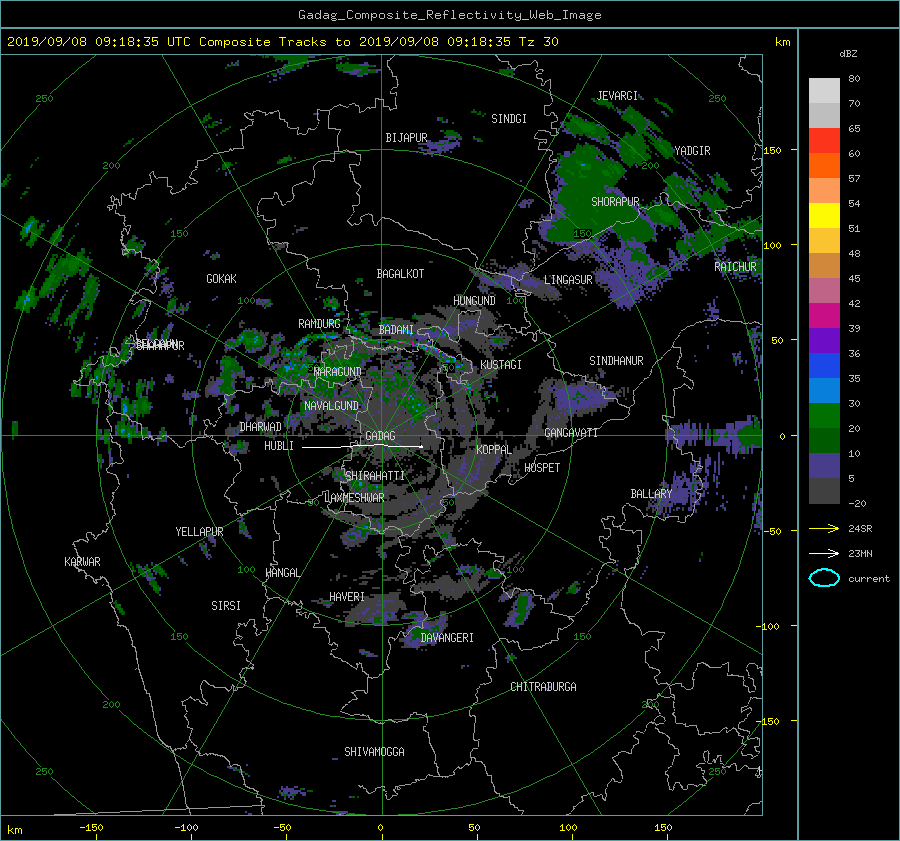Screen dimensions: 900x841
Task: Click the GOKAK city label
Action: tap(221, 279)
